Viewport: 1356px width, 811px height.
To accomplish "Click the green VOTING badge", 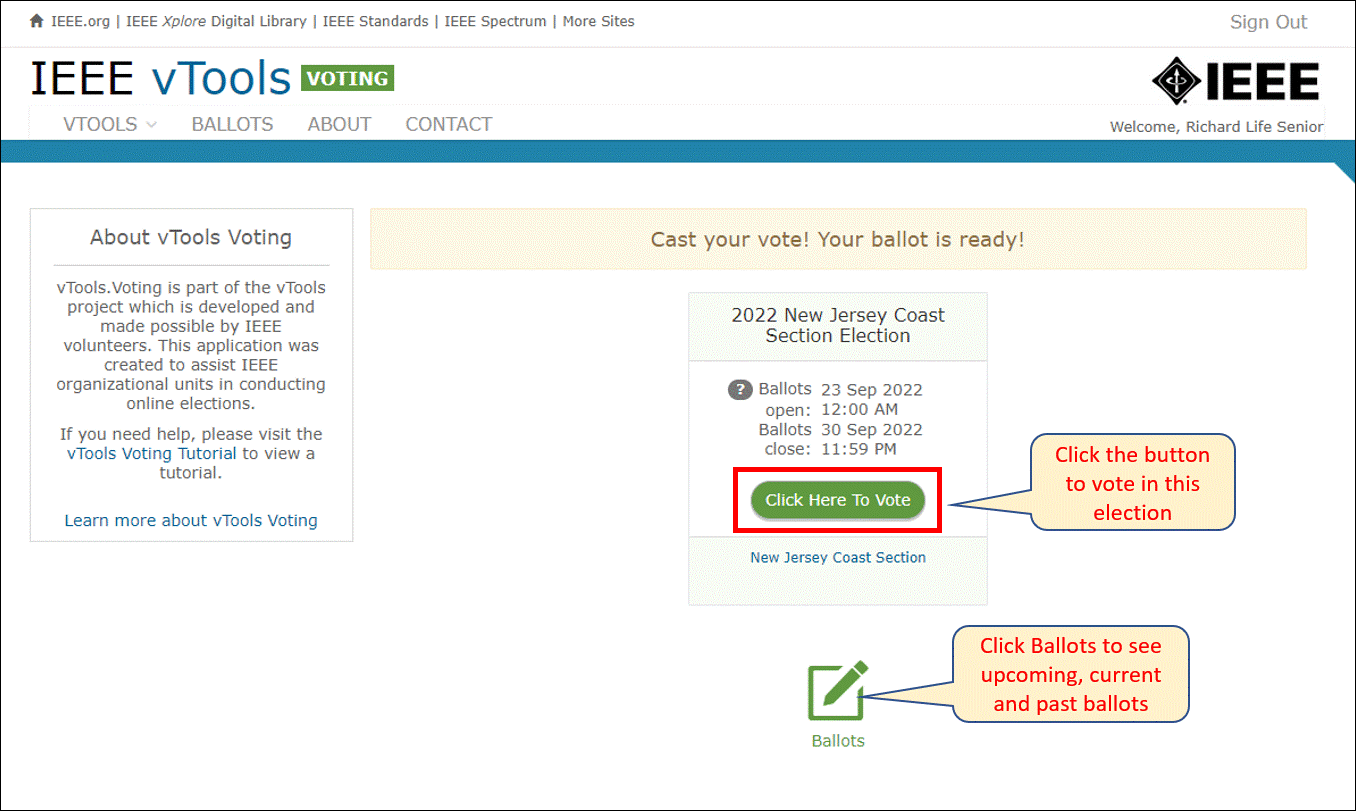I will (347, 78).
